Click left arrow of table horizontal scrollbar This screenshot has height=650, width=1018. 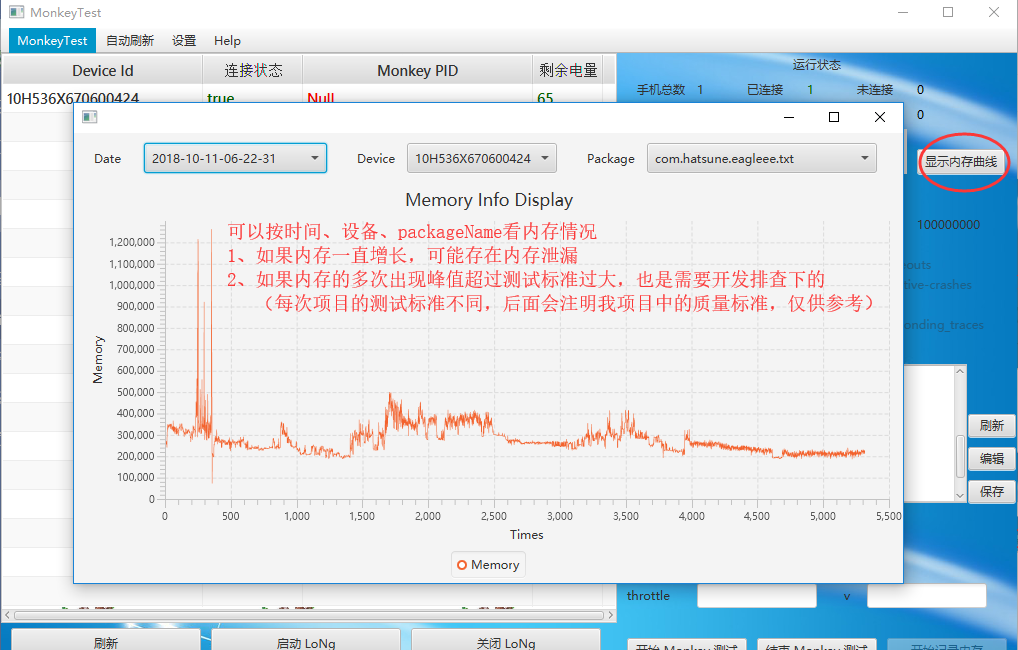[x=7, y=615]
